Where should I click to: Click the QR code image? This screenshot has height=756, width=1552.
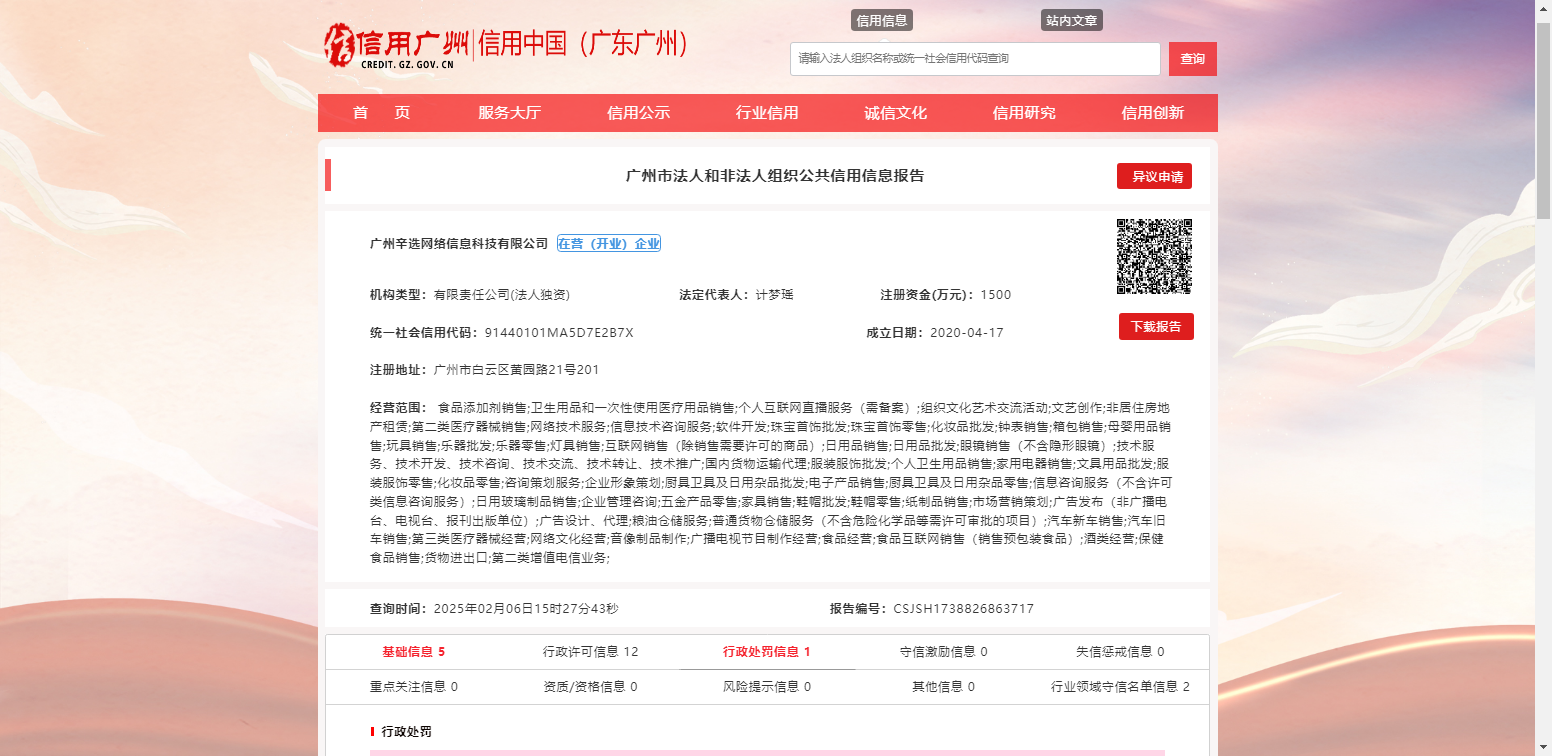click(1154, 256)
